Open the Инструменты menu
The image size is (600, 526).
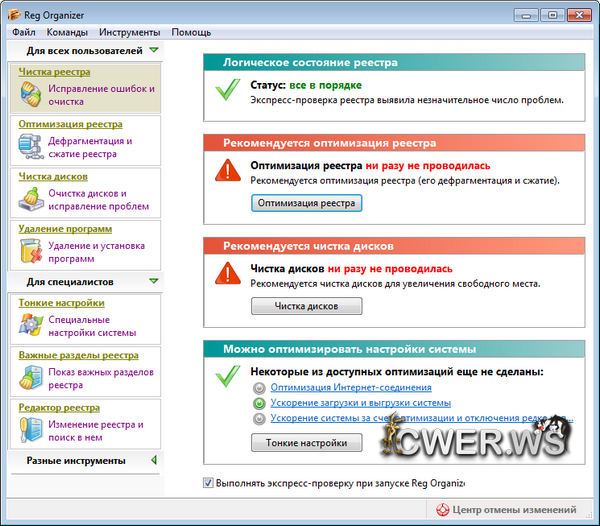[130, 32]
